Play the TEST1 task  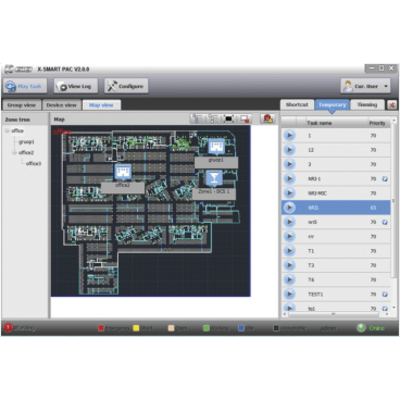pyautogui.click(x=289, y=294)
